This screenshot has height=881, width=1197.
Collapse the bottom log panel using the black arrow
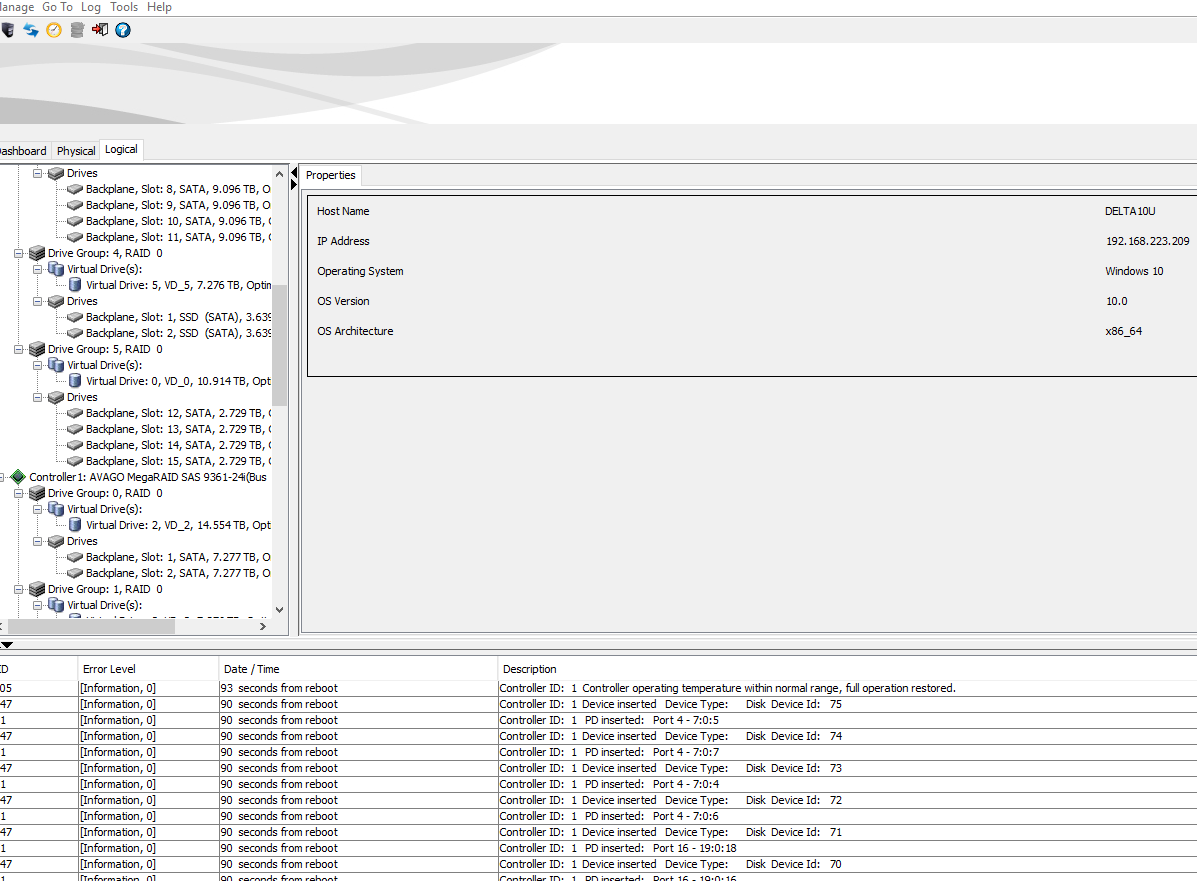(x=7, y=645)
